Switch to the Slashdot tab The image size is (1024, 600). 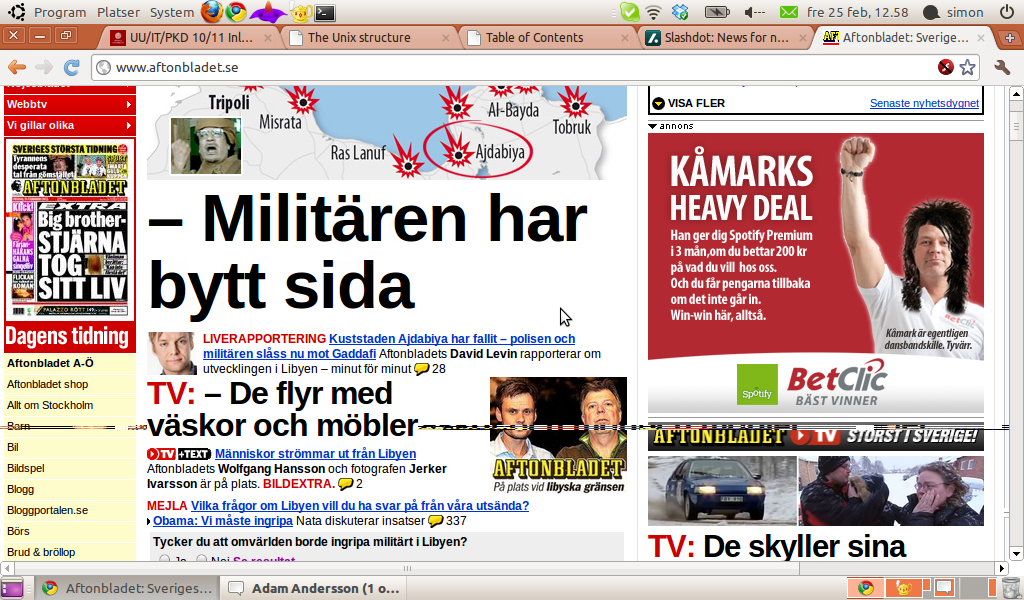tap(718, 38)
